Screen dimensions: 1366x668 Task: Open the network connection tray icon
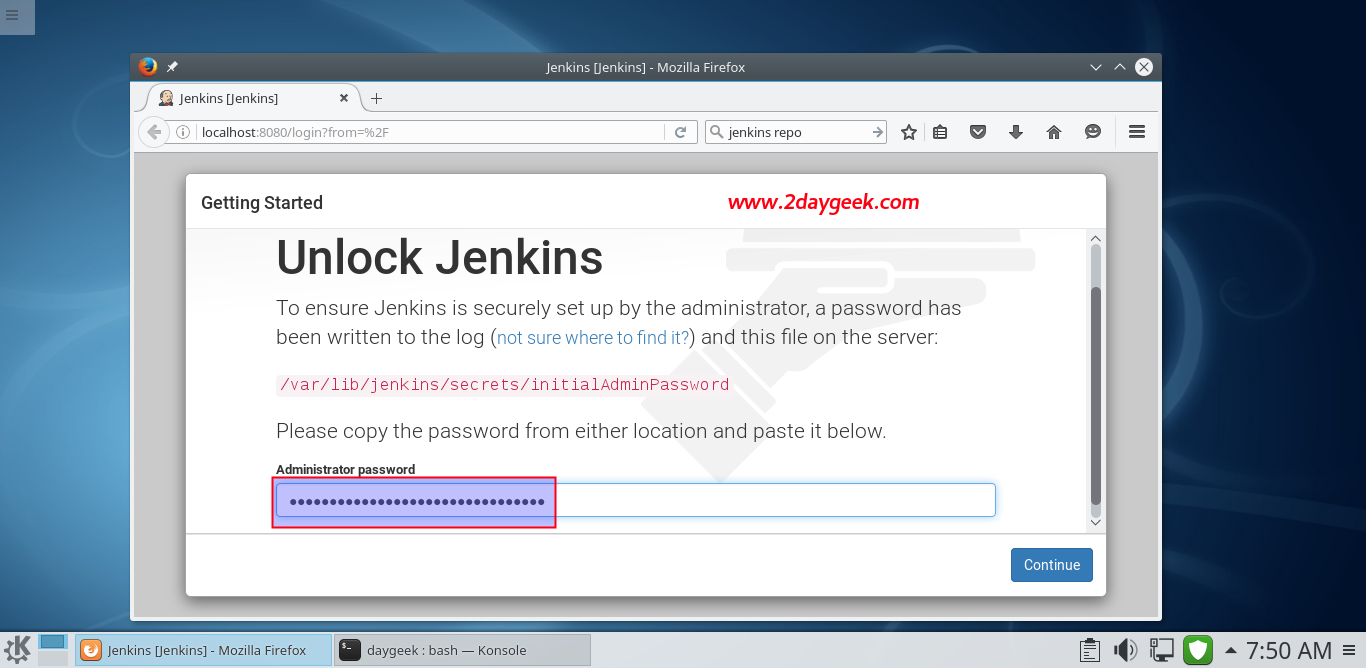pyautogui.click(x=1161, y=650)
